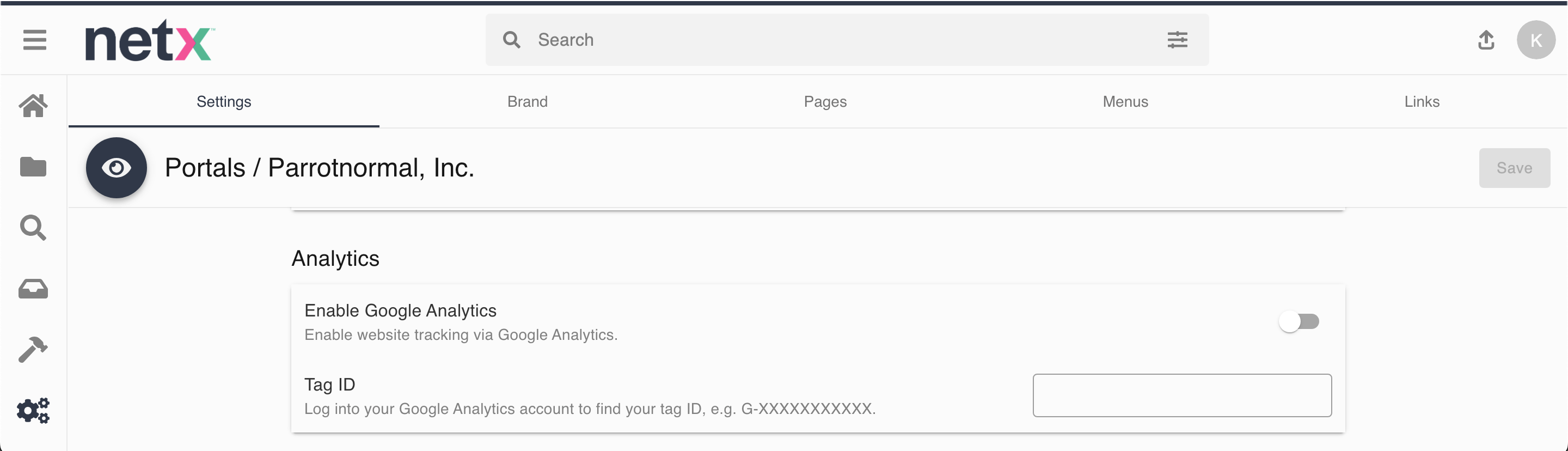This screenshot has height=451, width=1568.
Task: Click the upload icon in header
Action: click(x=1486, y=40)
